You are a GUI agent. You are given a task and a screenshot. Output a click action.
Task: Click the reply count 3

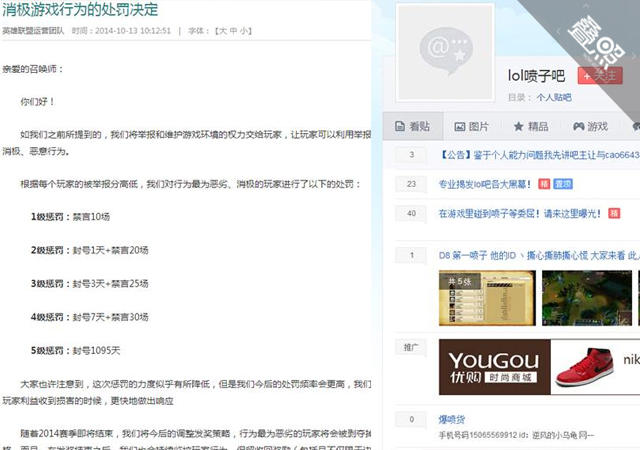point(411,155)
